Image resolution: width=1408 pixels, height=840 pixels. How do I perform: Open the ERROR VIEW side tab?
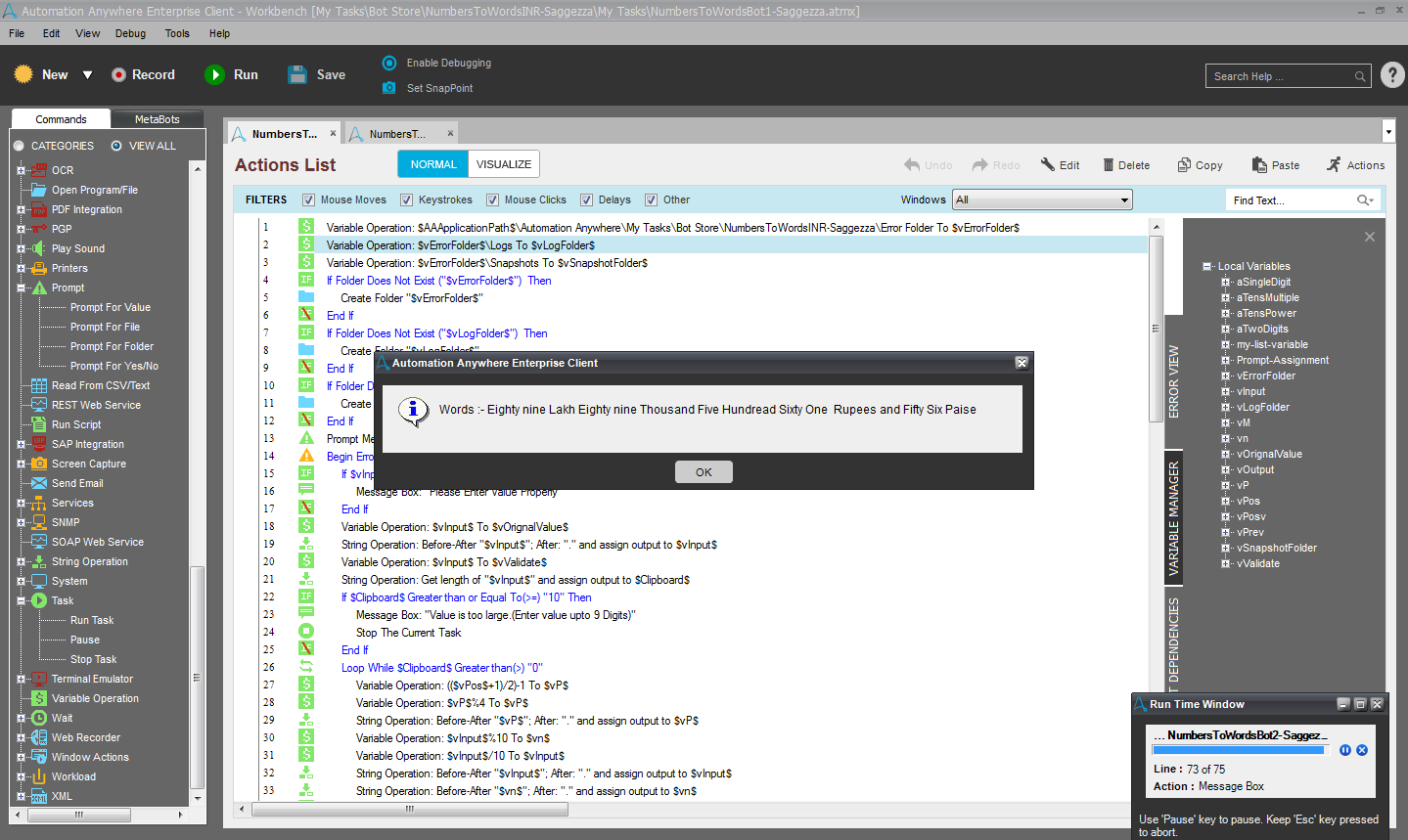coord(1173,381)
